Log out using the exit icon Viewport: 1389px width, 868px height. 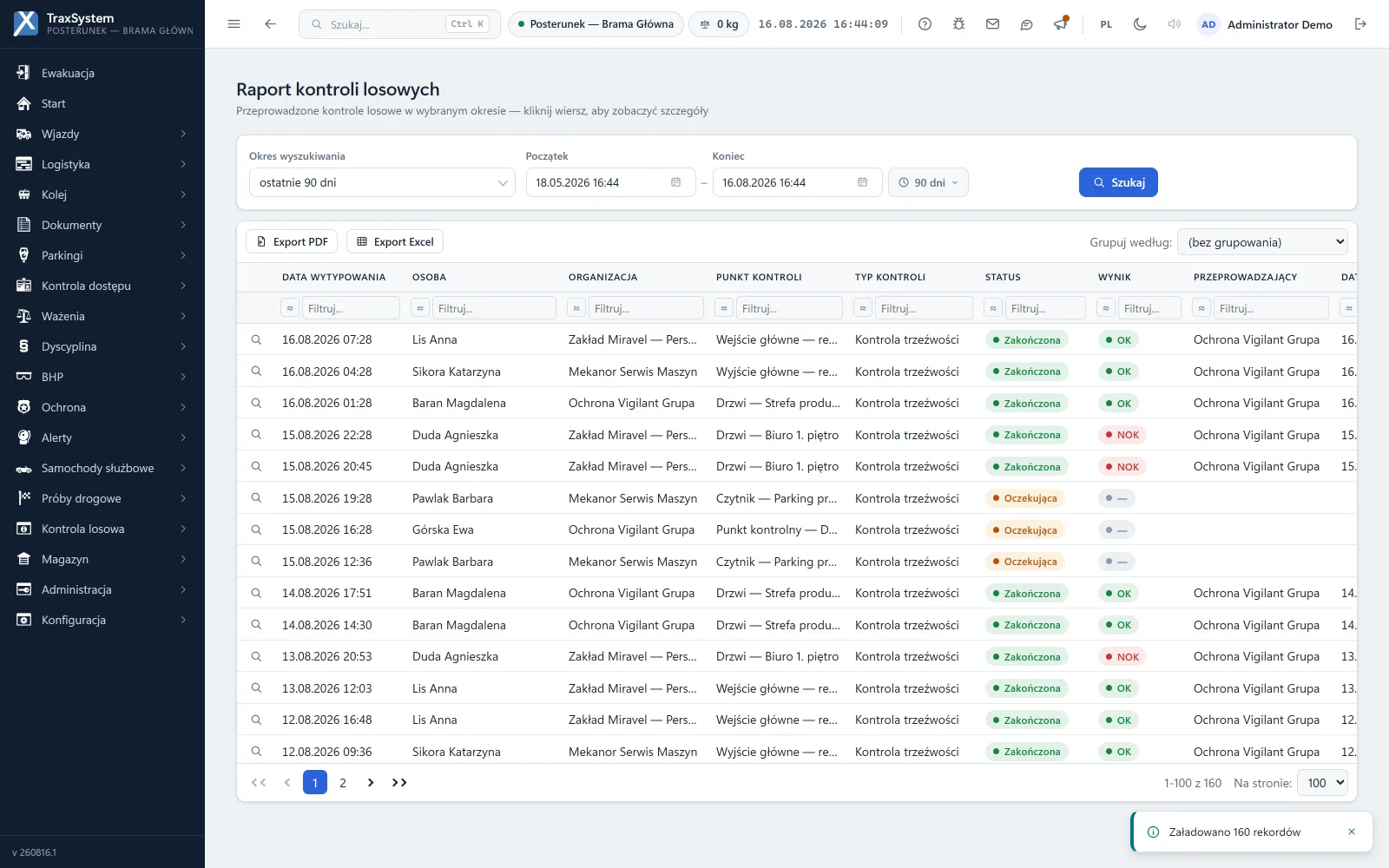click(x=1360, y=24)
